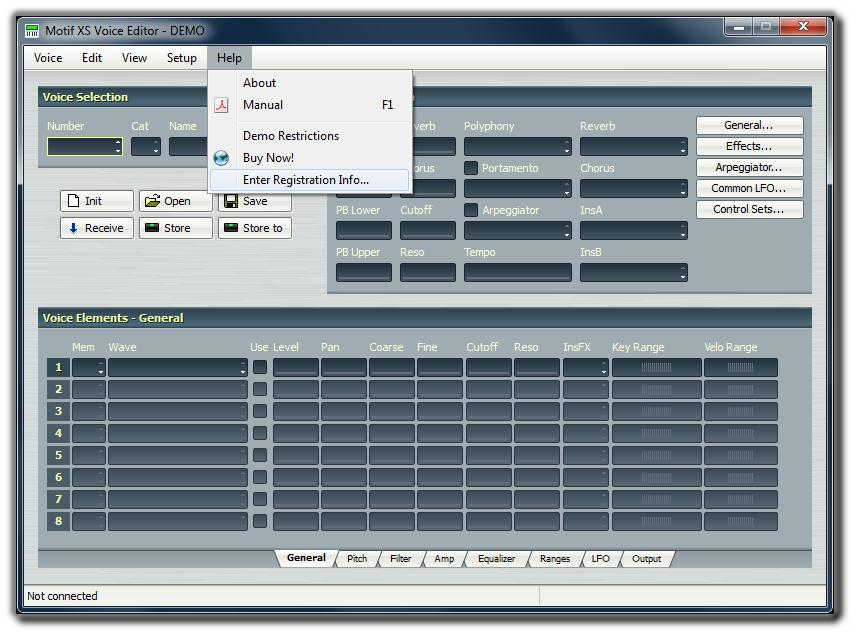Viewport: 860px width, 640px height.
Task: Open the Polyphony dropdown
Action: [x=518, y=146]
